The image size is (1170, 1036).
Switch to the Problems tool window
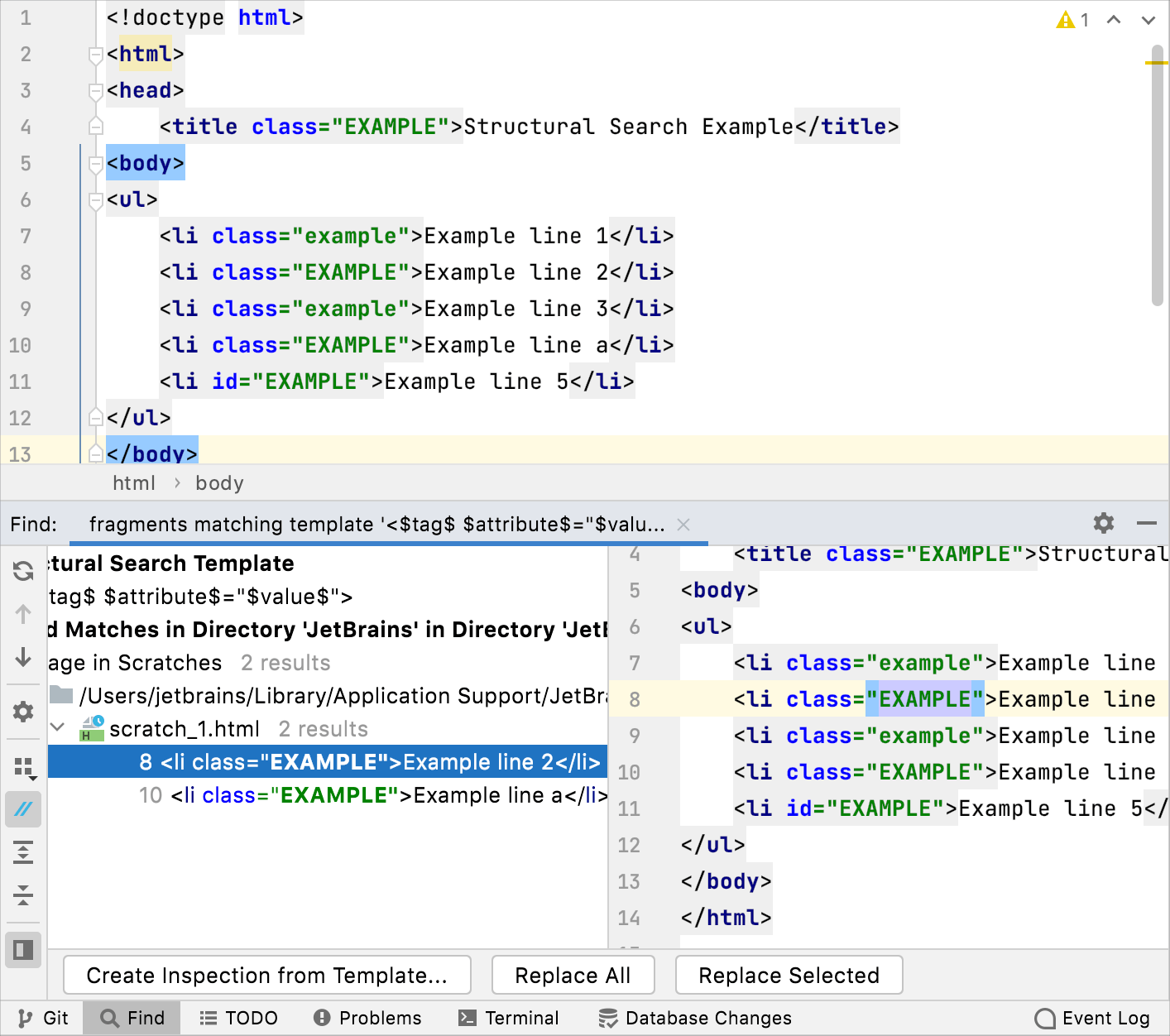[x=367, y=1018]
